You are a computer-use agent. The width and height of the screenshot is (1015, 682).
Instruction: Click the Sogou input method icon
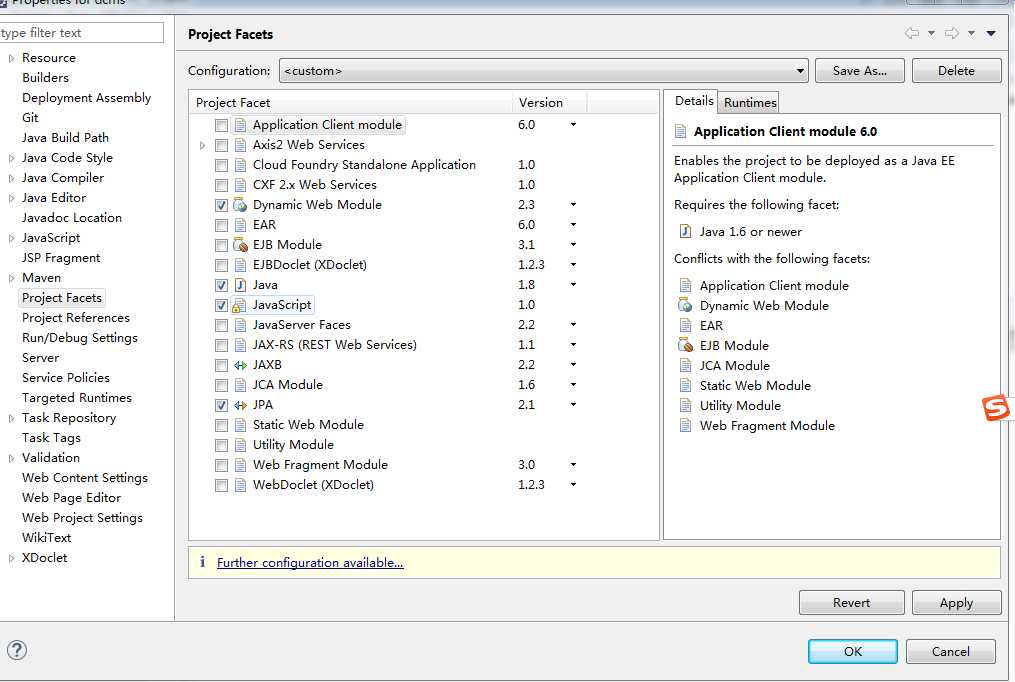(996, 408)
